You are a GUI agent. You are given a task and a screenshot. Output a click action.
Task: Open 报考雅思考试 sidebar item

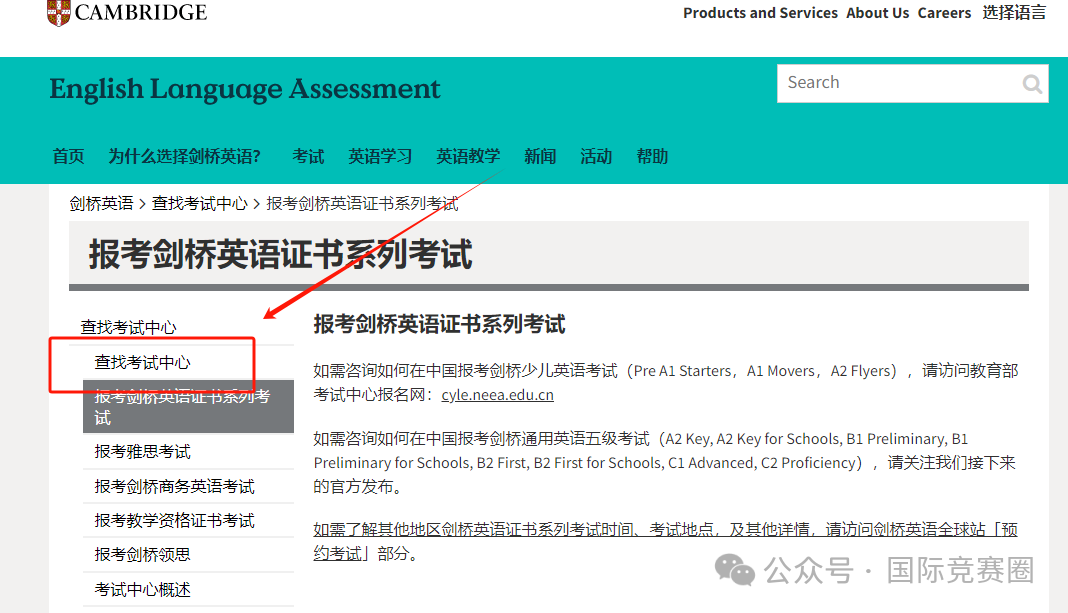[x=142, y=452]
